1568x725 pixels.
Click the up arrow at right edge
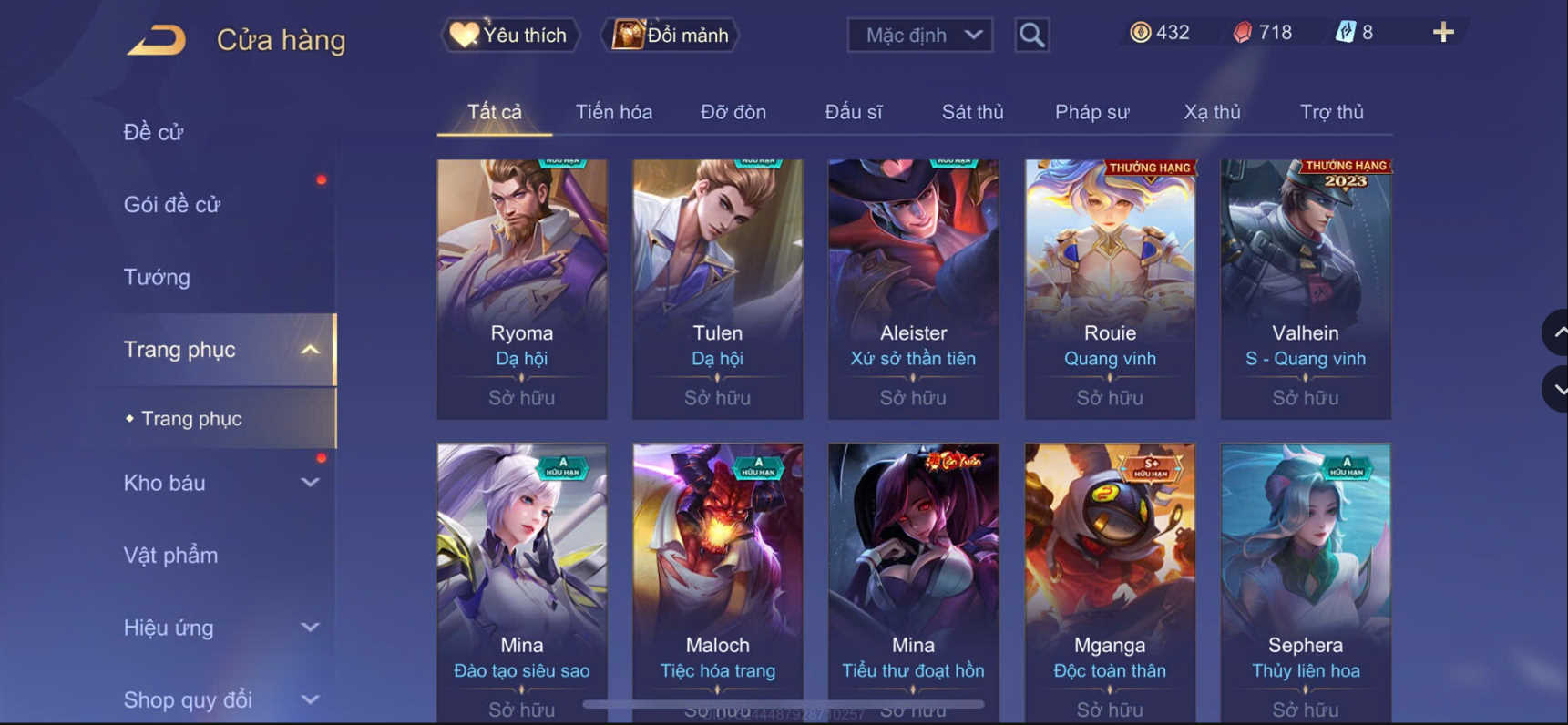1556,333
